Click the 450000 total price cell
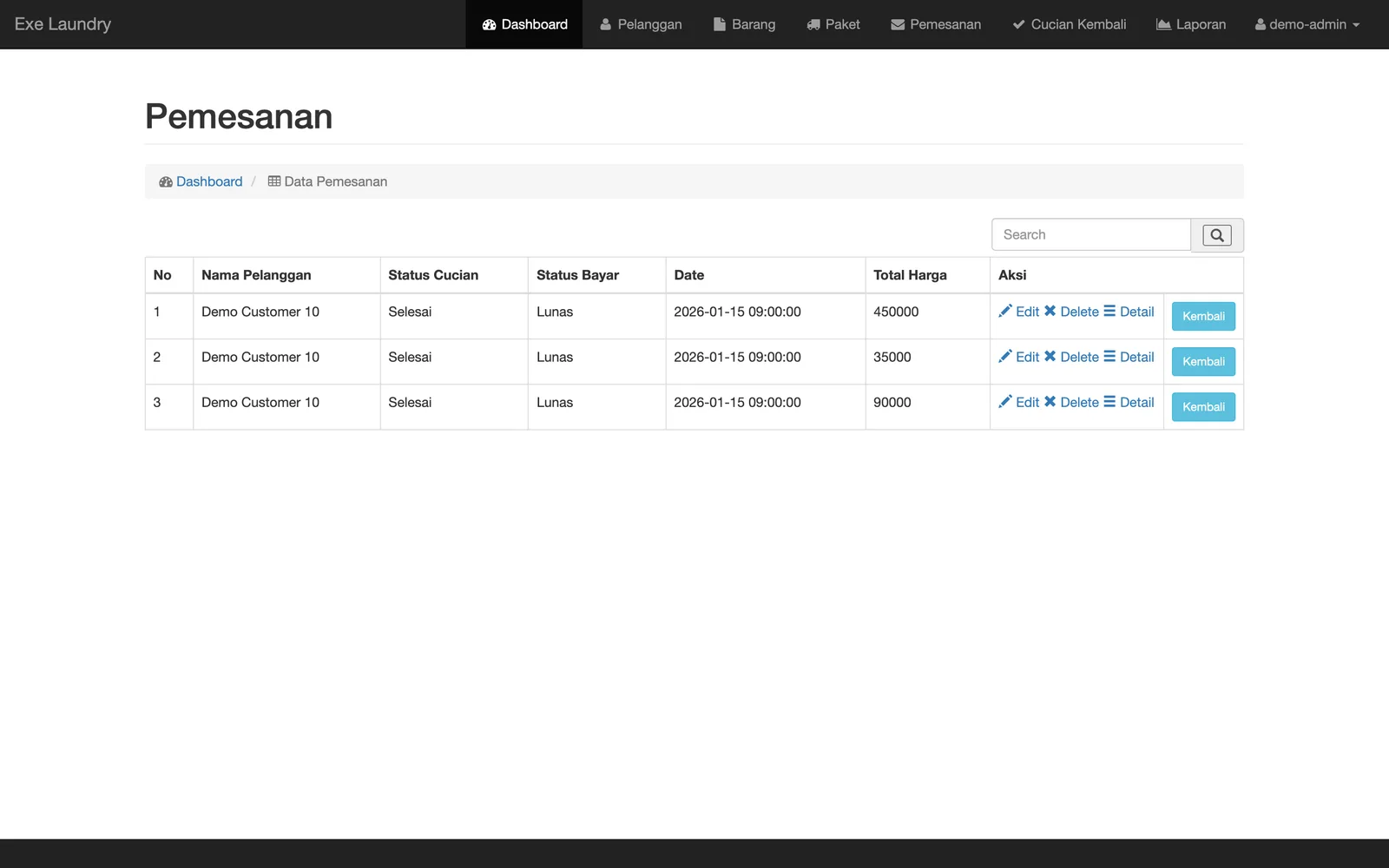 [x=927, y=316]
